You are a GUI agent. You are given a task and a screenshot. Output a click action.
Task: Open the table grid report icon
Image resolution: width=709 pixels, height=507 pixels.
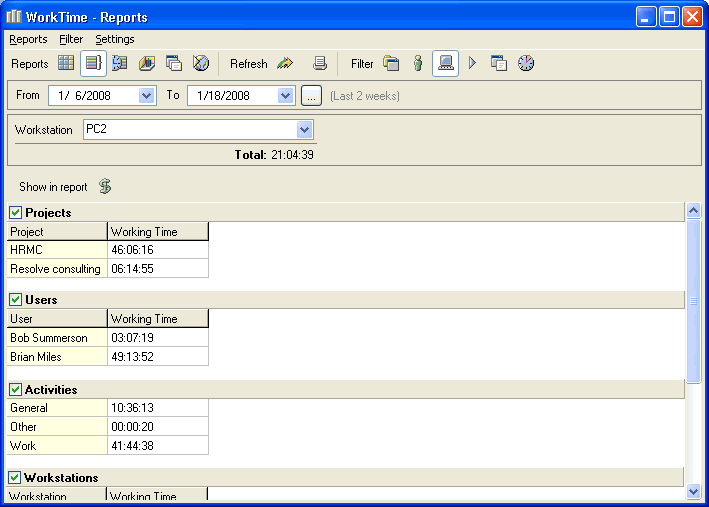tap(66, 63)
